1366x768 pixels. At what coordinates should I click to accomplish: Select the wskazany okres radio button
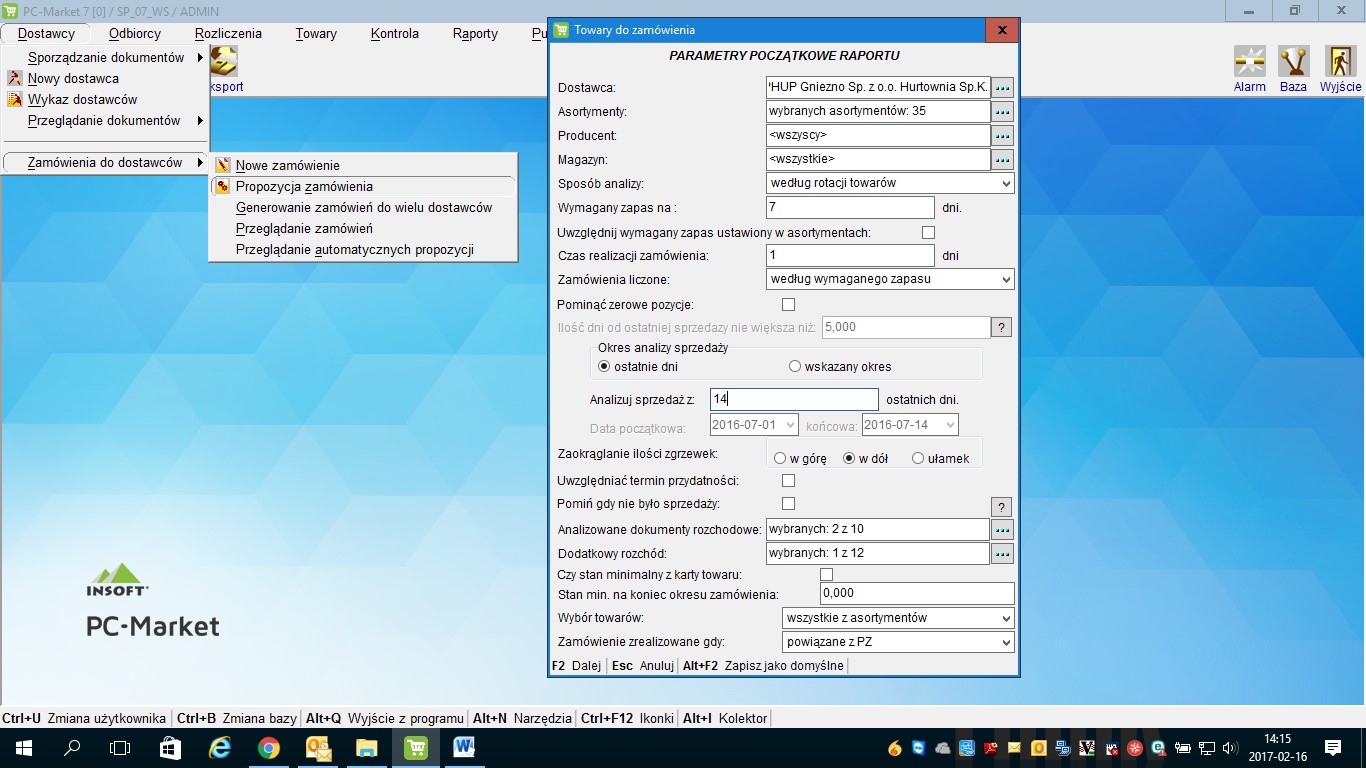coord(795,366)
